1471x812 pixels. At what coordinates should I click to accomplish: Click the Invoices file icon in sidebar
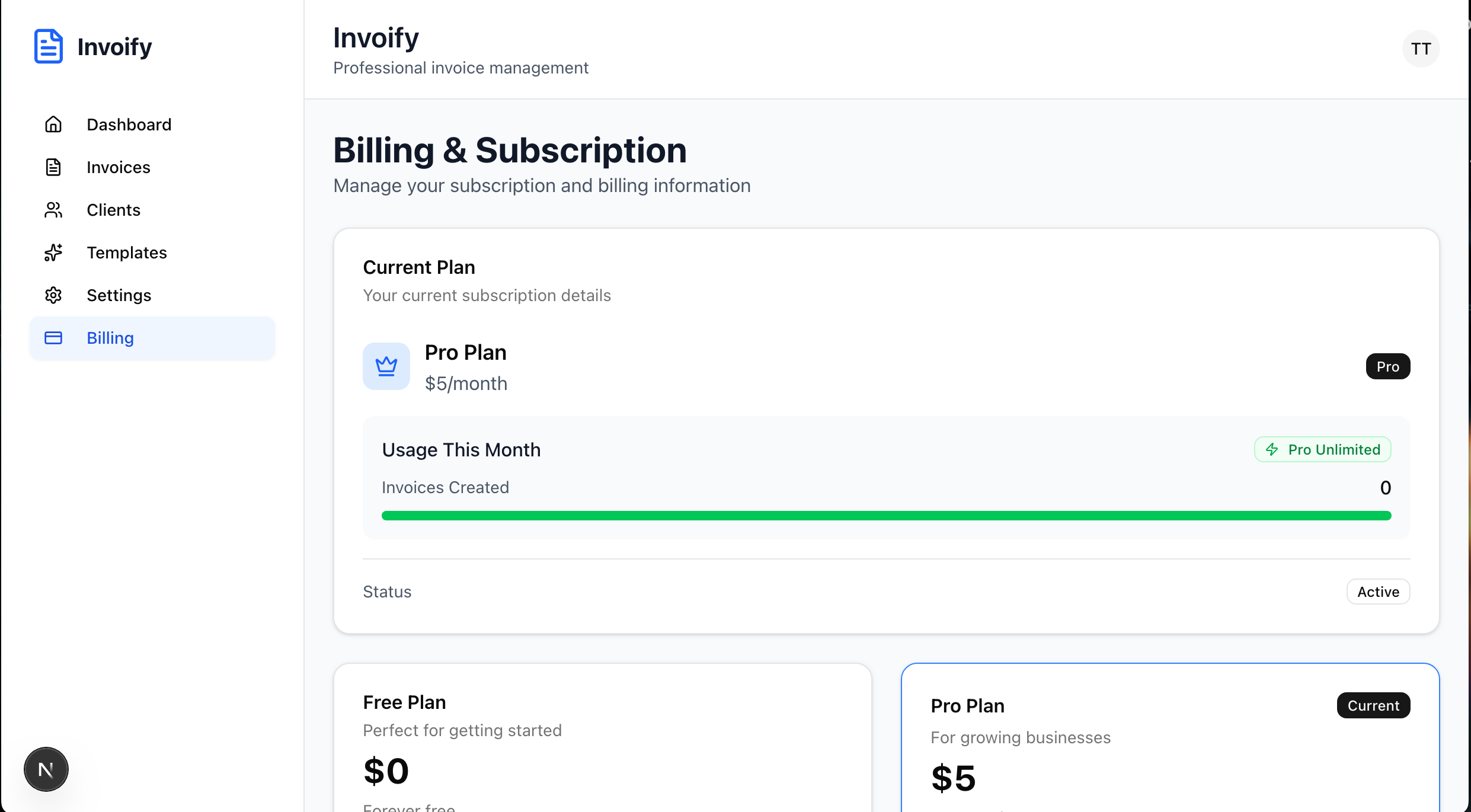[x=53, y=167]
